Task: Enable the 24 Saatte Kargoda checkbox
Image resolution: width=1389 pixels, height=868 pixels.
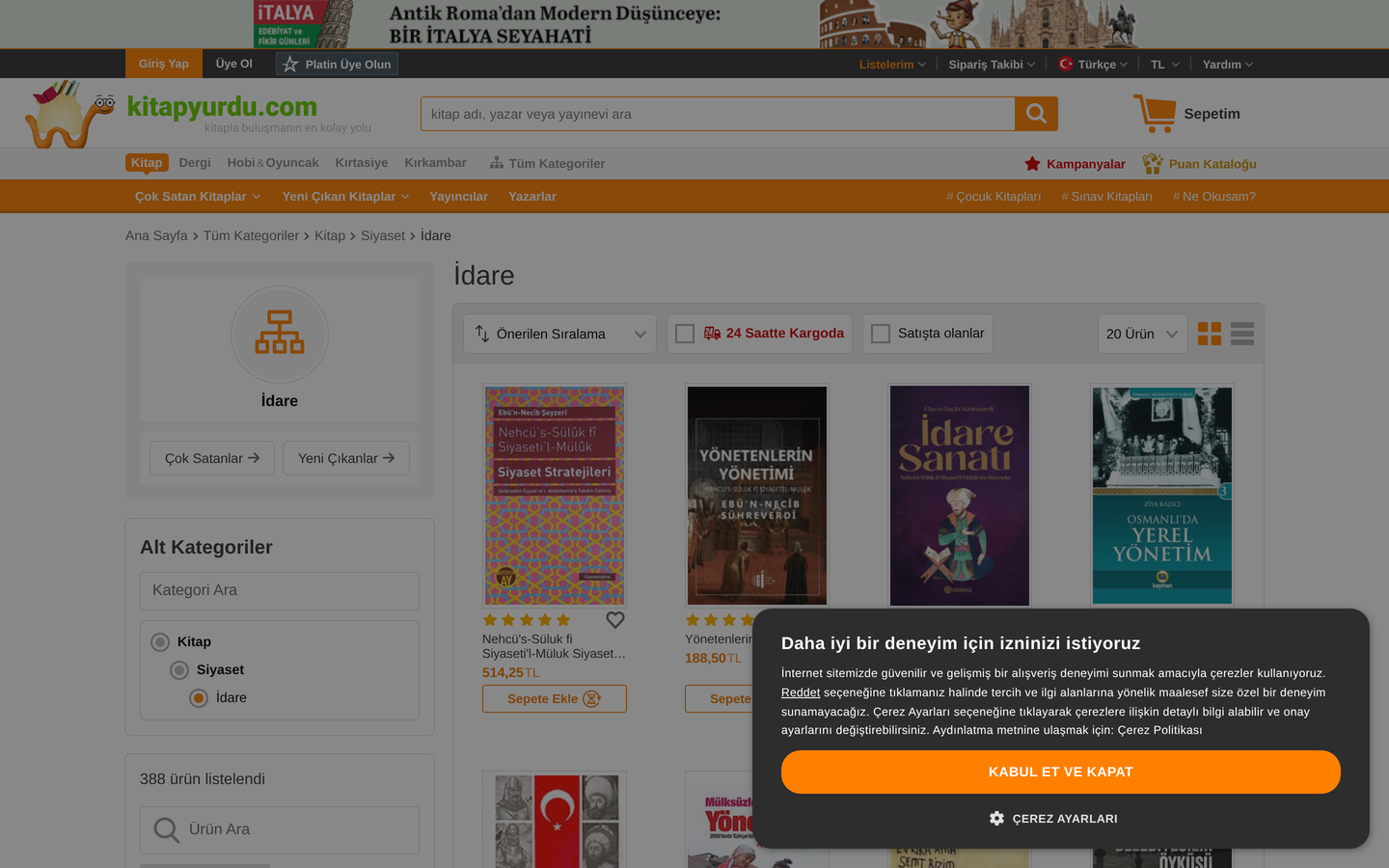Action: pyautogui.click(x=685, y=334)
